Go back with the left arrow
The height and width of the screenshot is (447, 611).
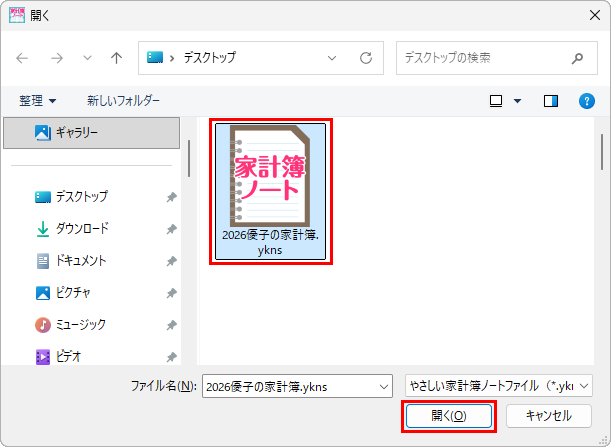pos(22,58)
